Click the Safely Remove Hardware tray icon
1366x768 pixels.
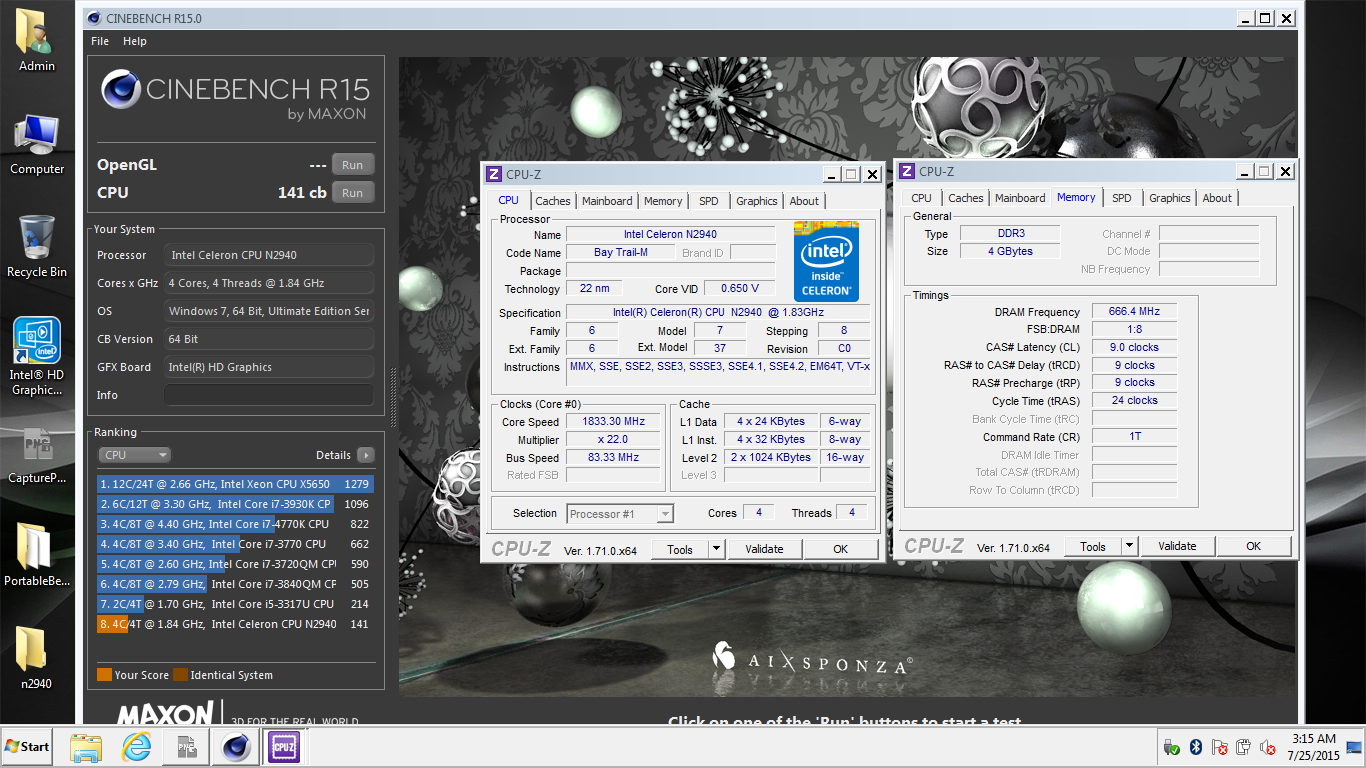coord(1172,747)
